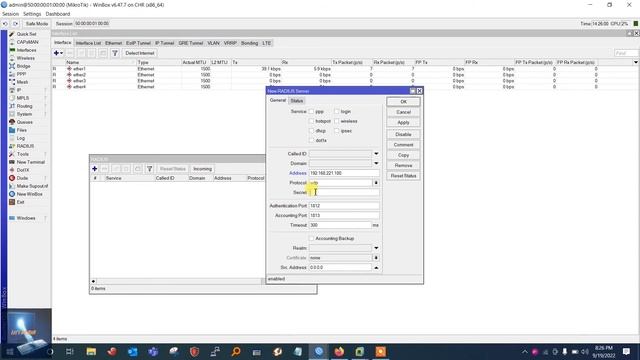This screenshot has height=360, width=640.
Task: Open Quick Set in the sidebar
Action: tap(26, 34)
